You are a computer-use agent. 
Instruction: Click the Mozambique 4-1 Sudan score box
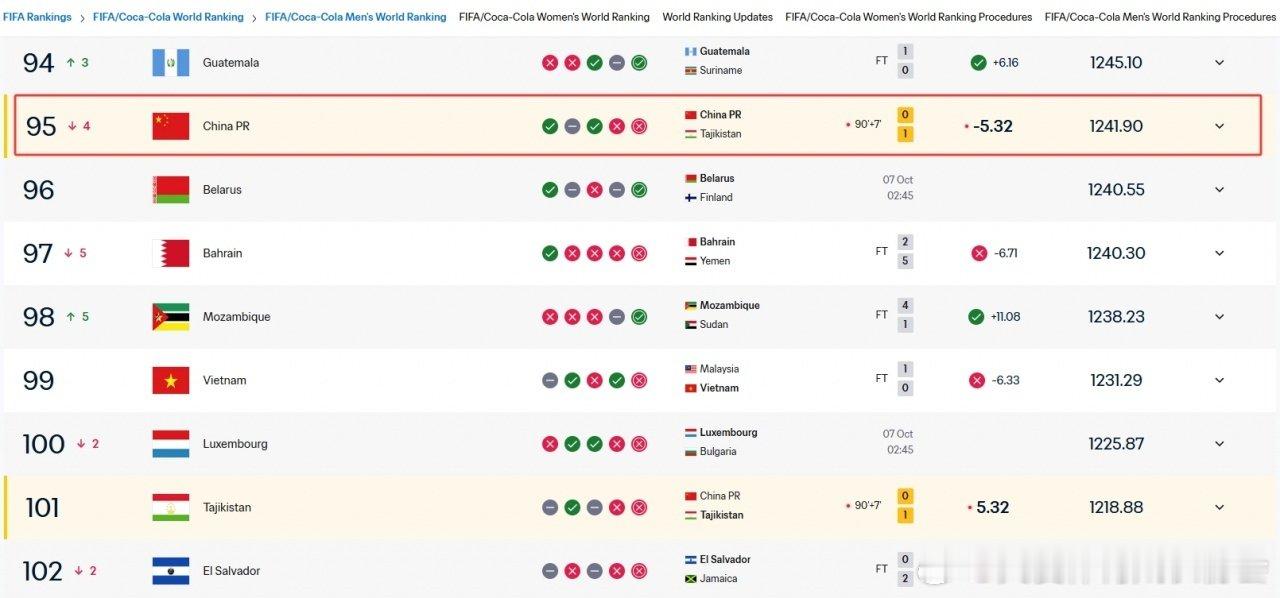(905, 315)
